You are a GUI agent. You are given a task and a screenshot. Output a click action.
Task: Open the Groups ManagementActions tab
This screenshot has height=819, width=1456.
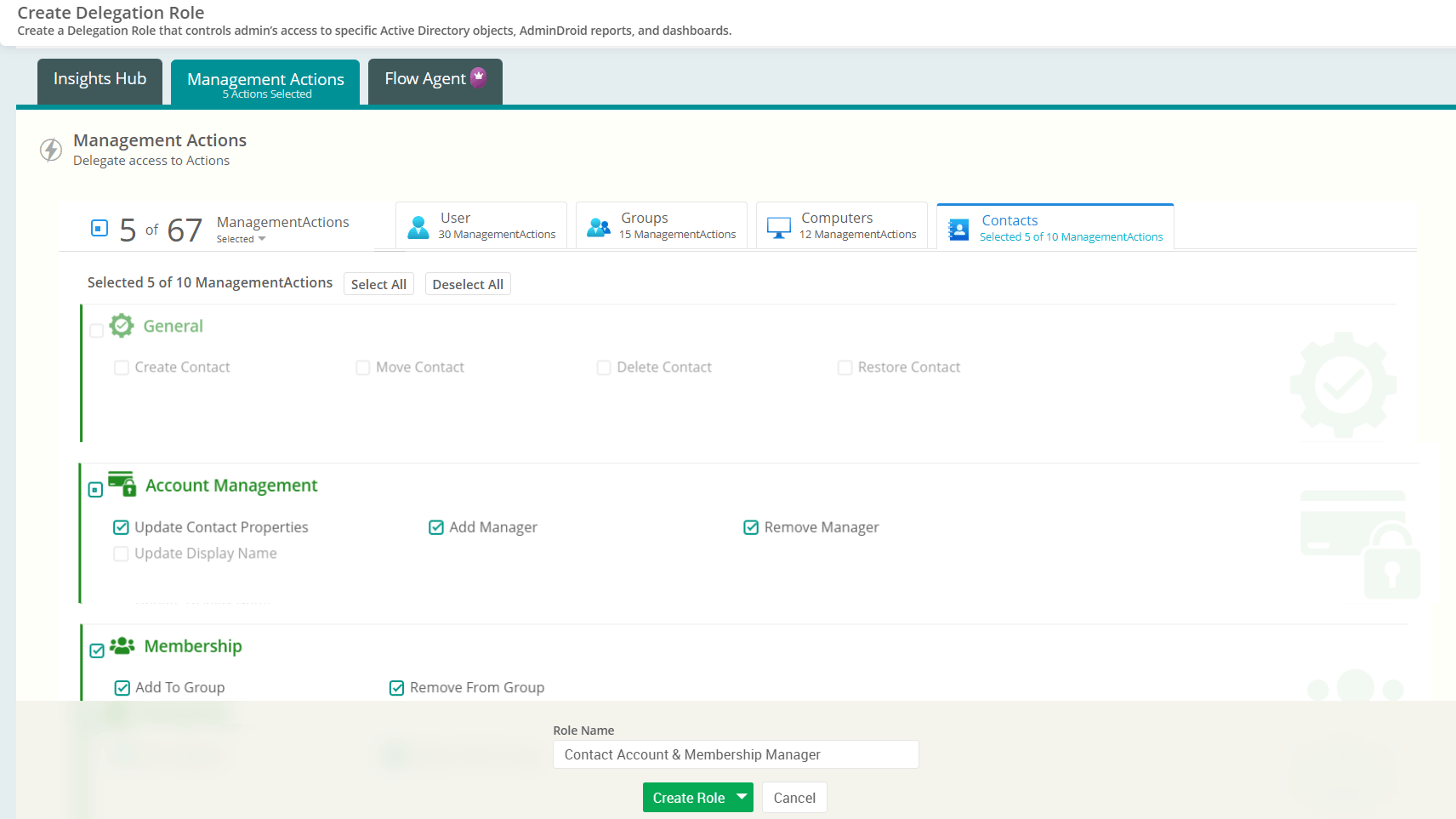662,225
